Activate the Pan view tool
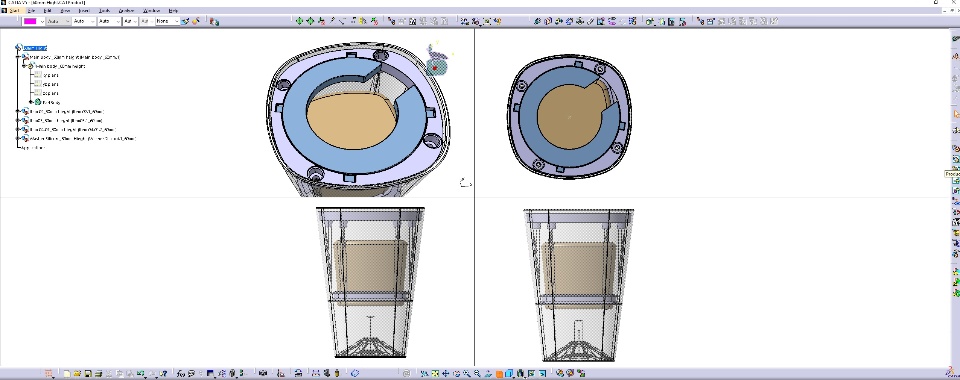This screenshot has width=960, height=380. pos(446,373)
